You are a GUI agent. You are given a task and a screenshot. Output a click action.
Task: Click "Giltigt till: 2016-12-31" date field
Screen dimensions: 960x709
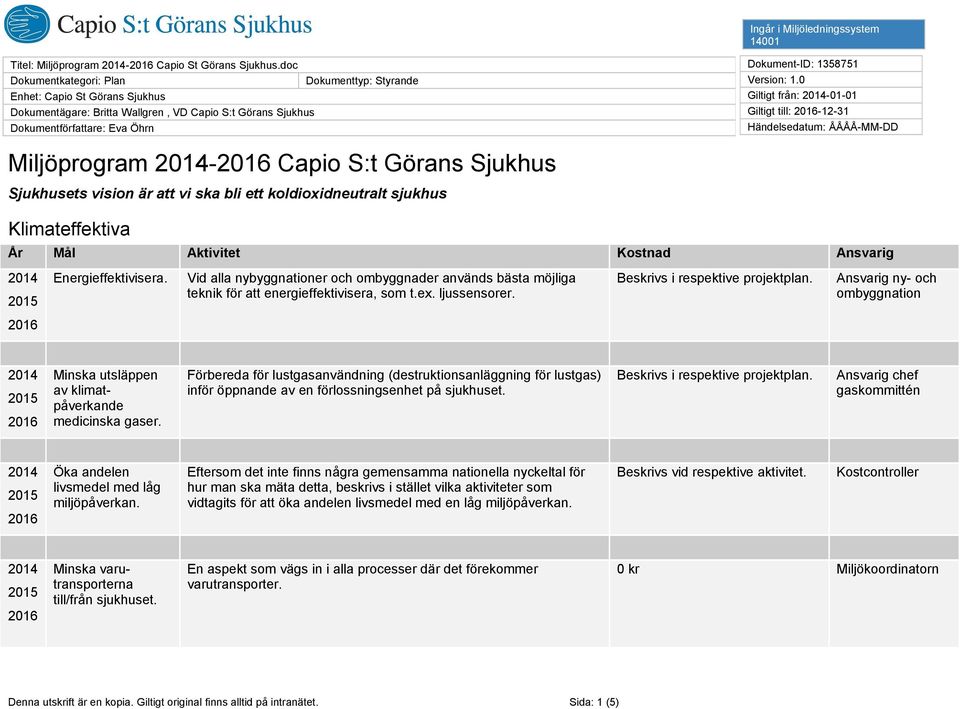pyautogui.click(x=831, y=111)
